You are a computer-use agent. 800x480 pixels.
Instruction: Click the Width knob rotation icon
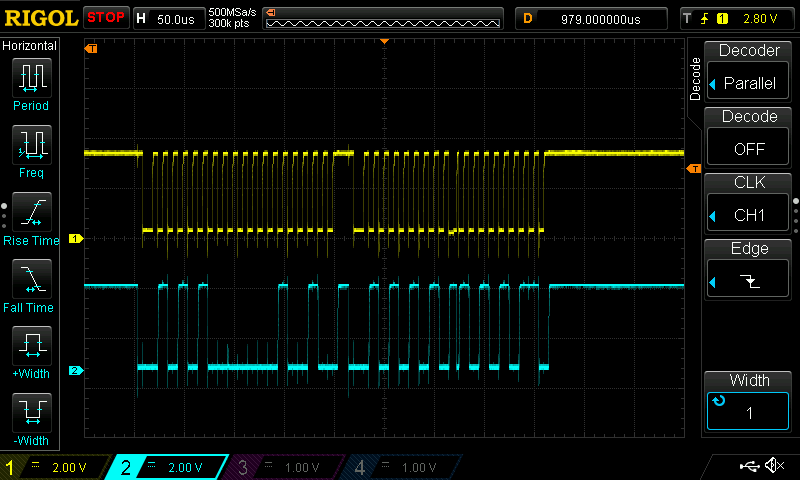coord(719,401)
